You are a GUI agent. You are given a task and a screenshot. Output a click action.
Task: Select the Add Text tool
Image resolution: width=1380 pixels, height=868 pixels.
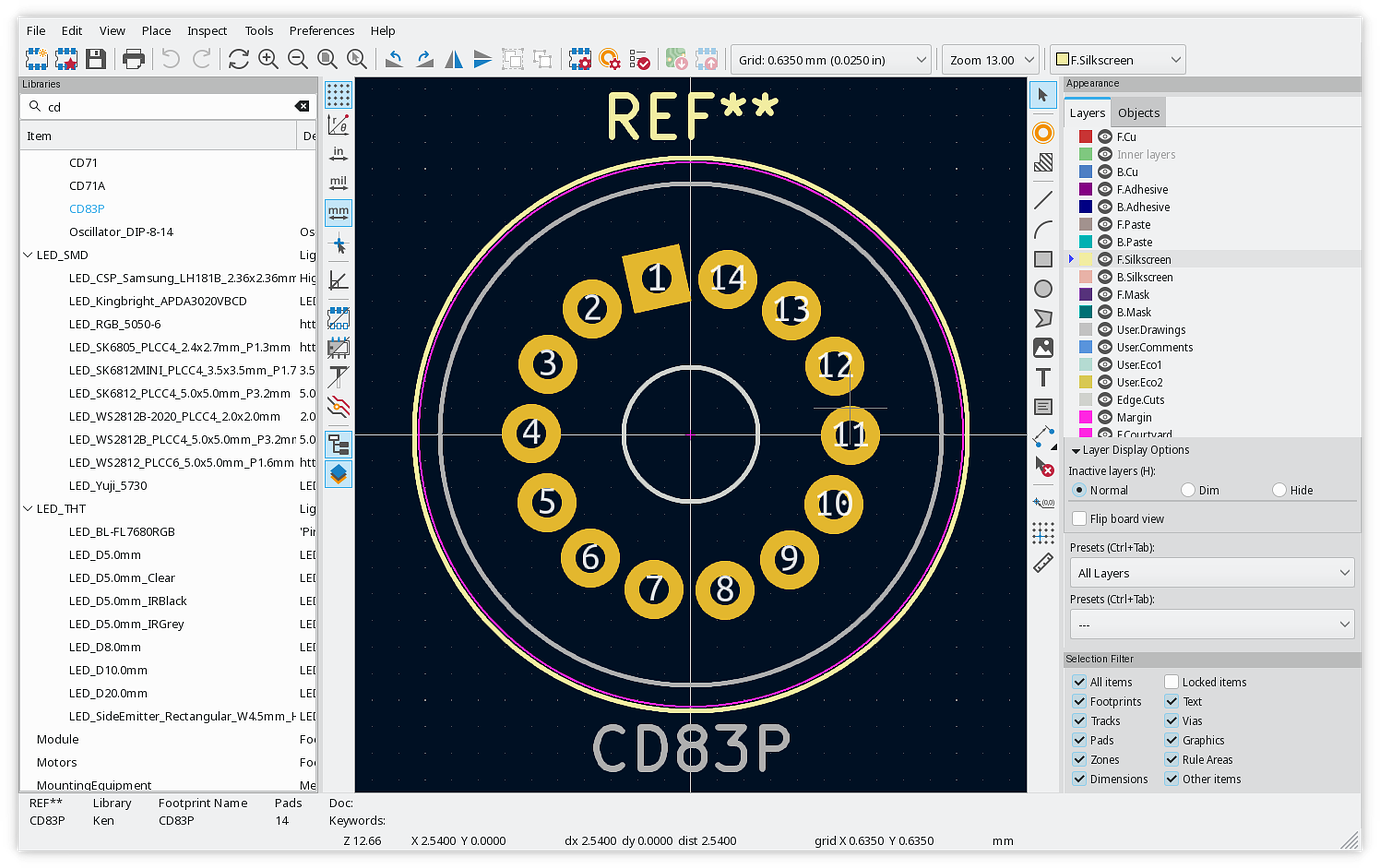coord(1043,378)
